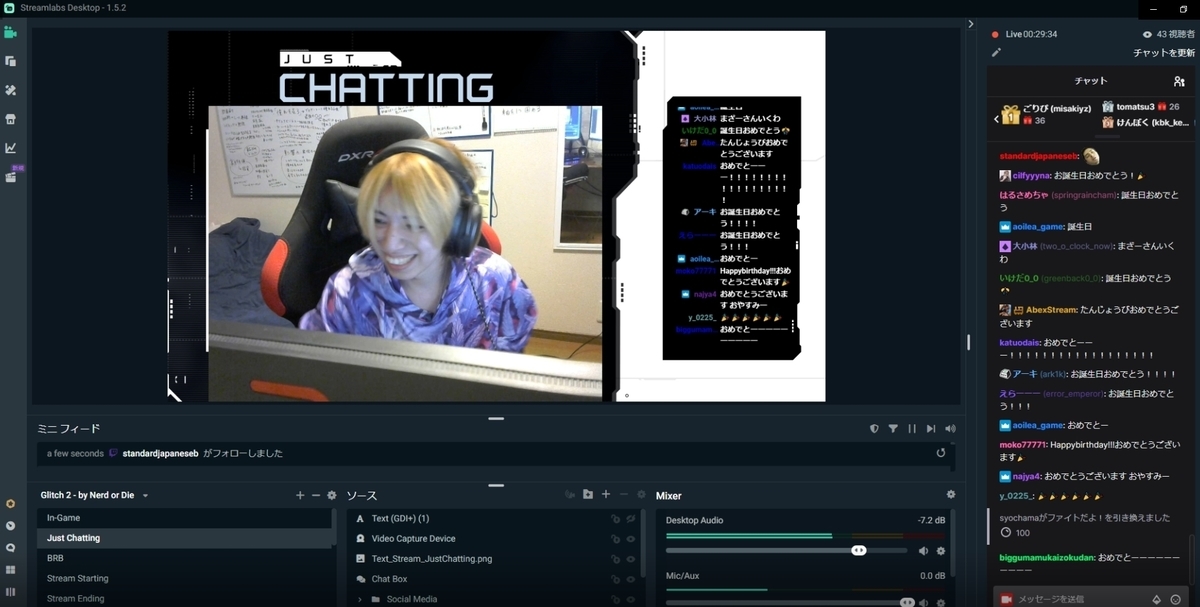Adjust the Mic/Aux volume slider handle
Viewport: 1200px width, 607px height.
coord(907,602)
